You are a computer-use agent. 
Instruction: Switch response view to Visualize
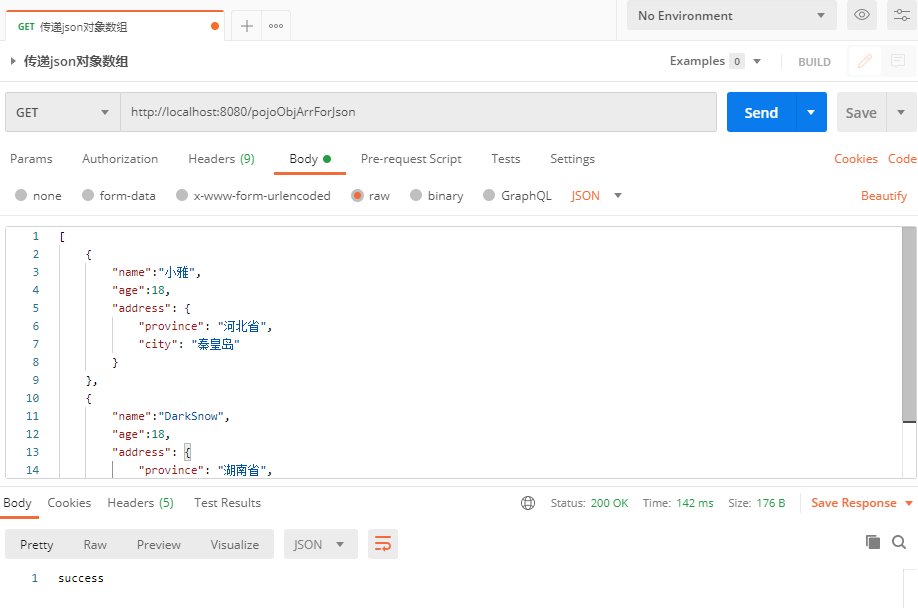[x=235, y=545]
